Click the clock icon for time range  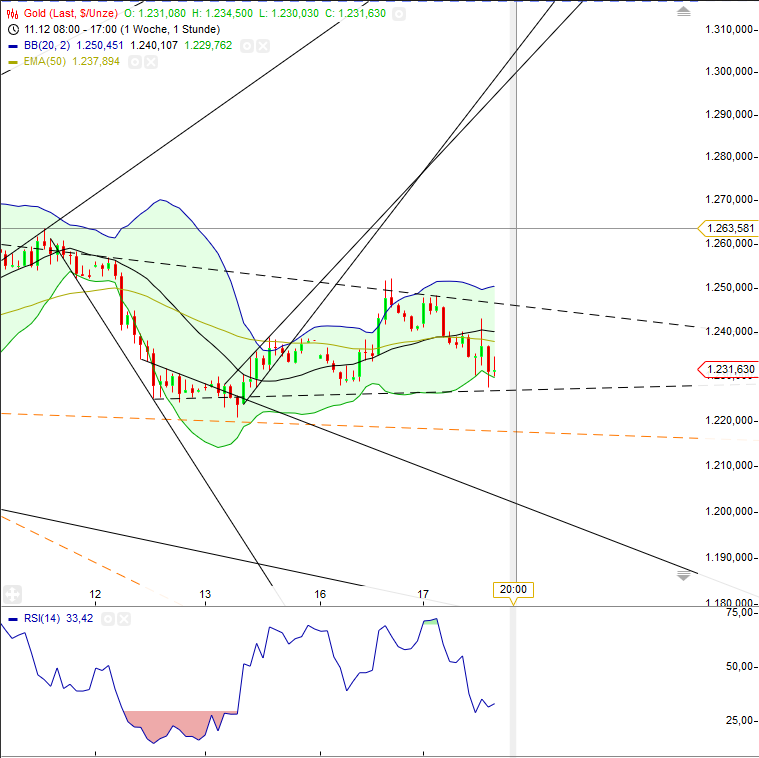pos(14,30)
